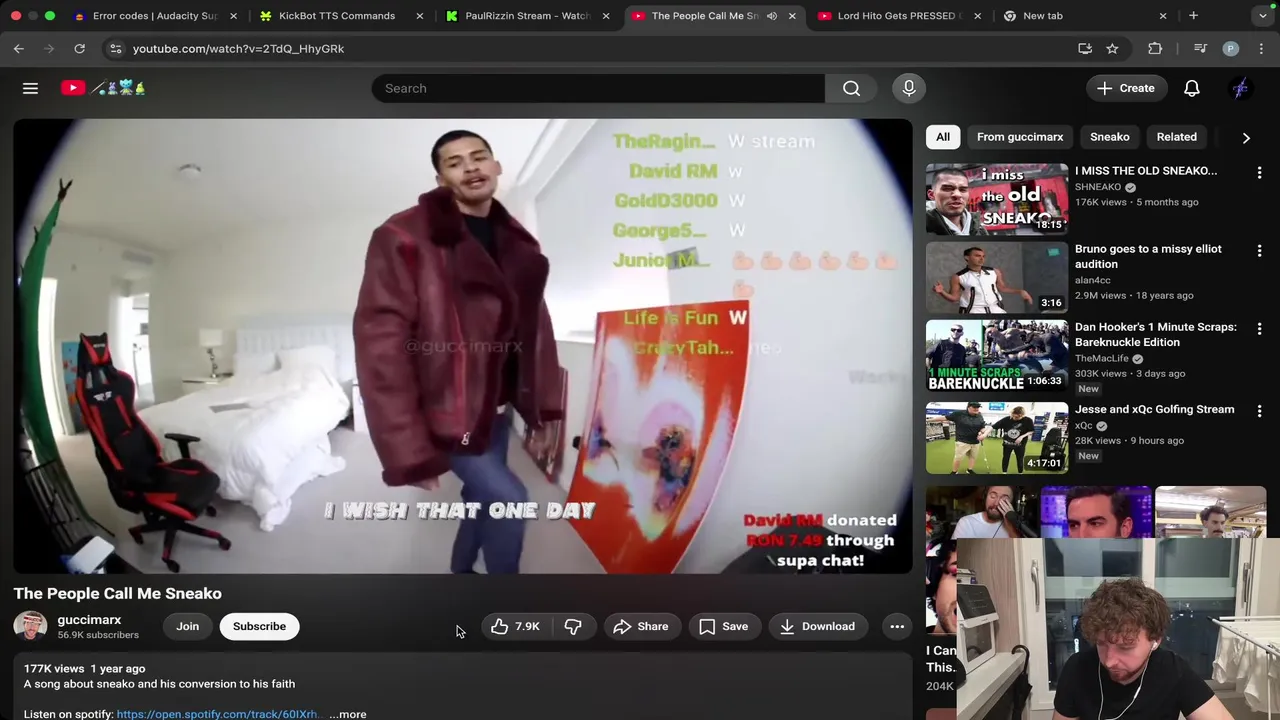Go to YouTube home via logo
The image size is (1280, 720).
pyautogui.click(x=103, y=88)
